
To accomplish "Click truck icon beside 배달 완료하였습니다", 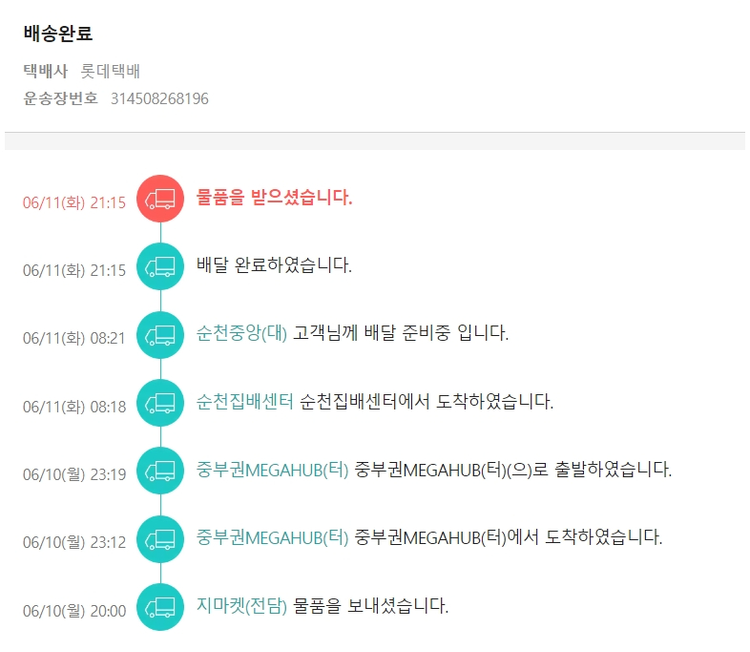I will pos(160,267).
